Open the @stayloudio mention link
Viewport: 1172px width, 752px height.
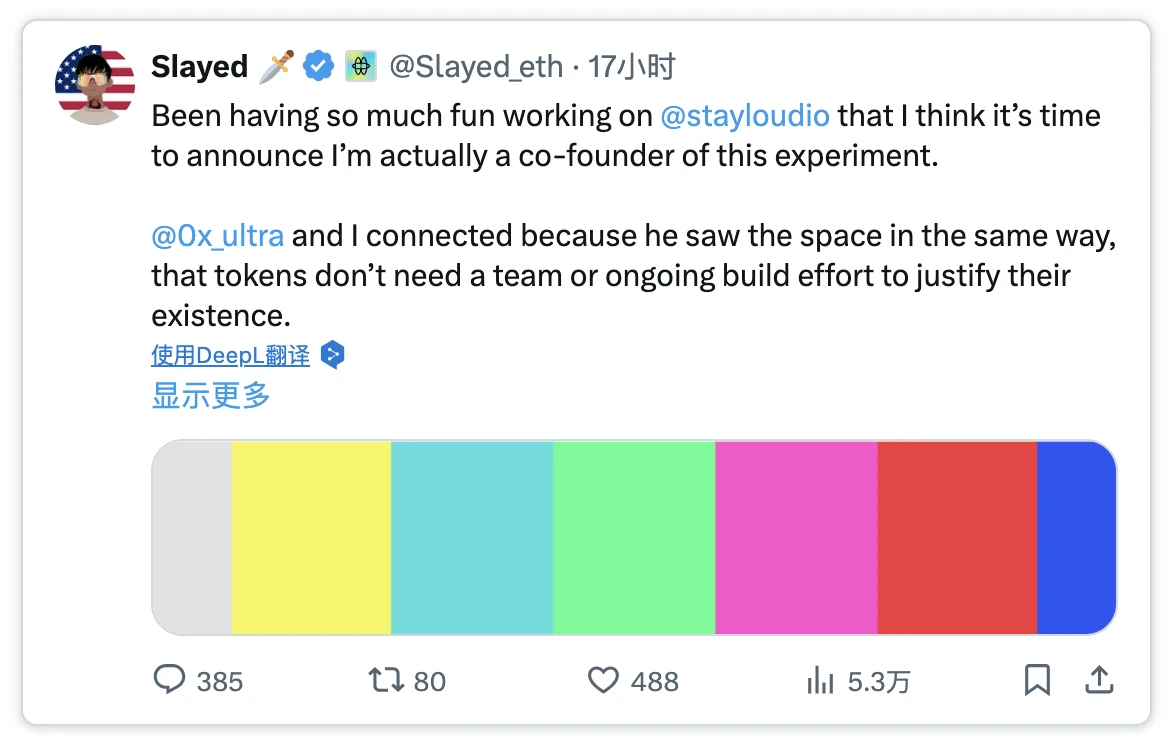point(745,116)
